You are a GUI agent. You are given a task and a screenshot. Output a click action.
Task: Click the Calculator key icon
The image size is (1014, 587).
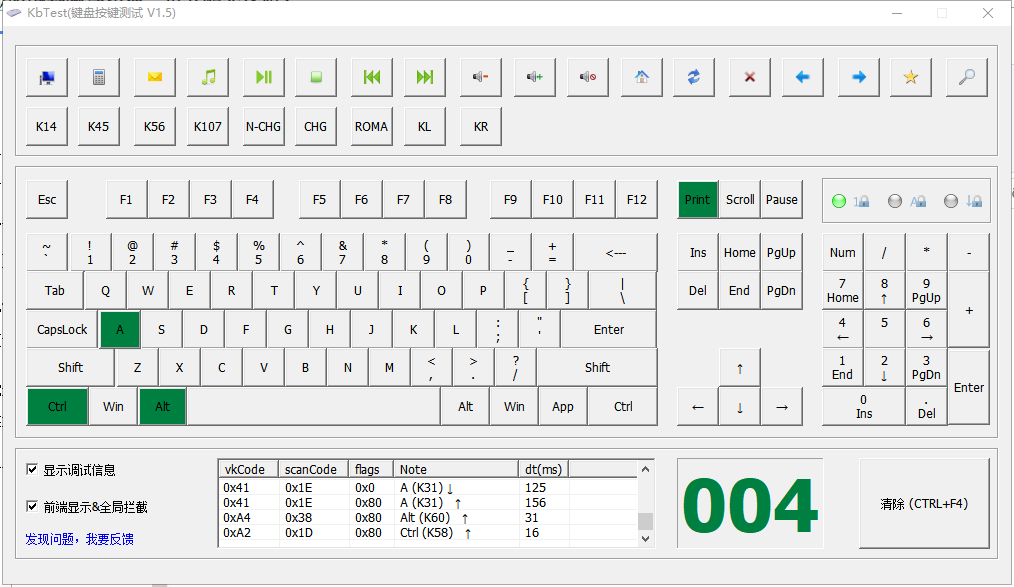98,78
